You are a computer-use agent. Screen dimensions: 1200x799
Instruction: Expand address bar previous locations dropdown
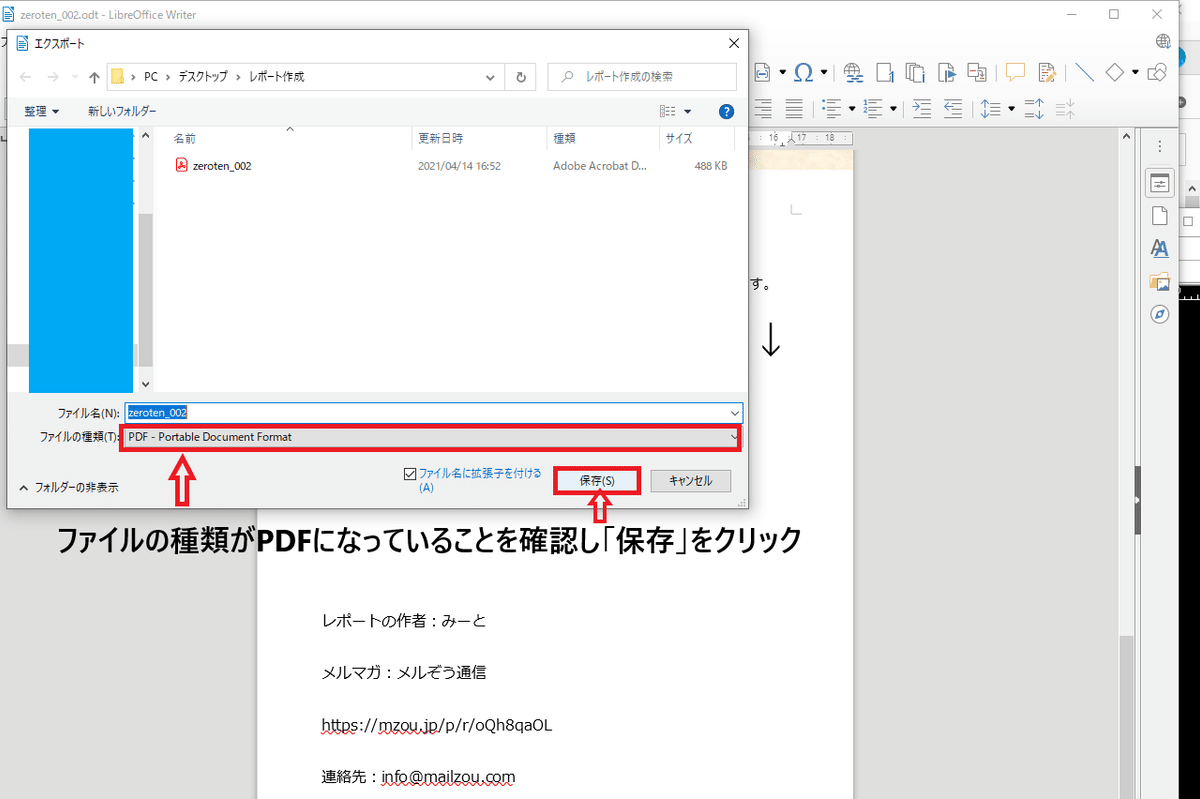point(490,76)
